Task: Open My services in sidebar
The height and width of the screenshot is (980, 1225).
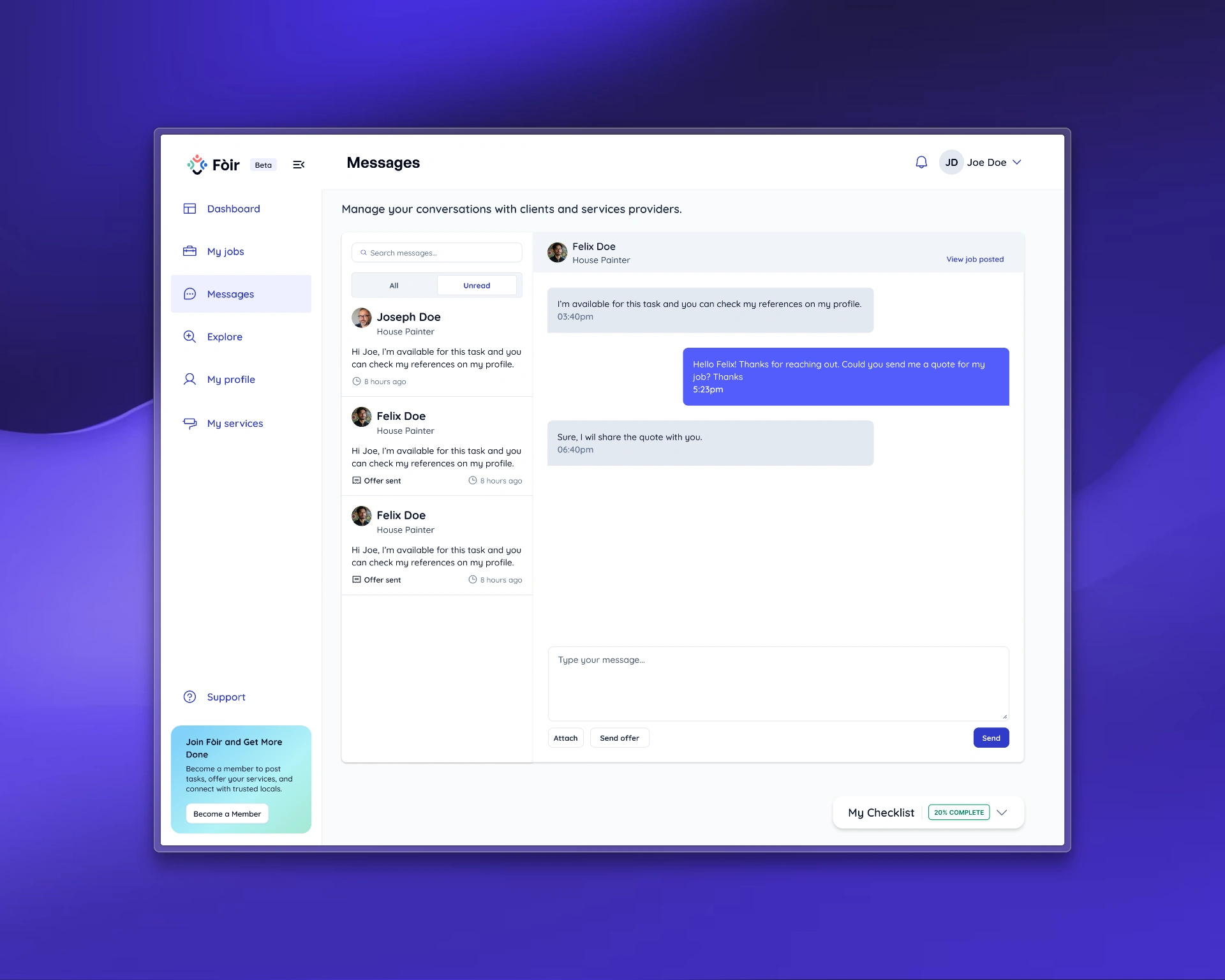Action: [x=241, y=424]
